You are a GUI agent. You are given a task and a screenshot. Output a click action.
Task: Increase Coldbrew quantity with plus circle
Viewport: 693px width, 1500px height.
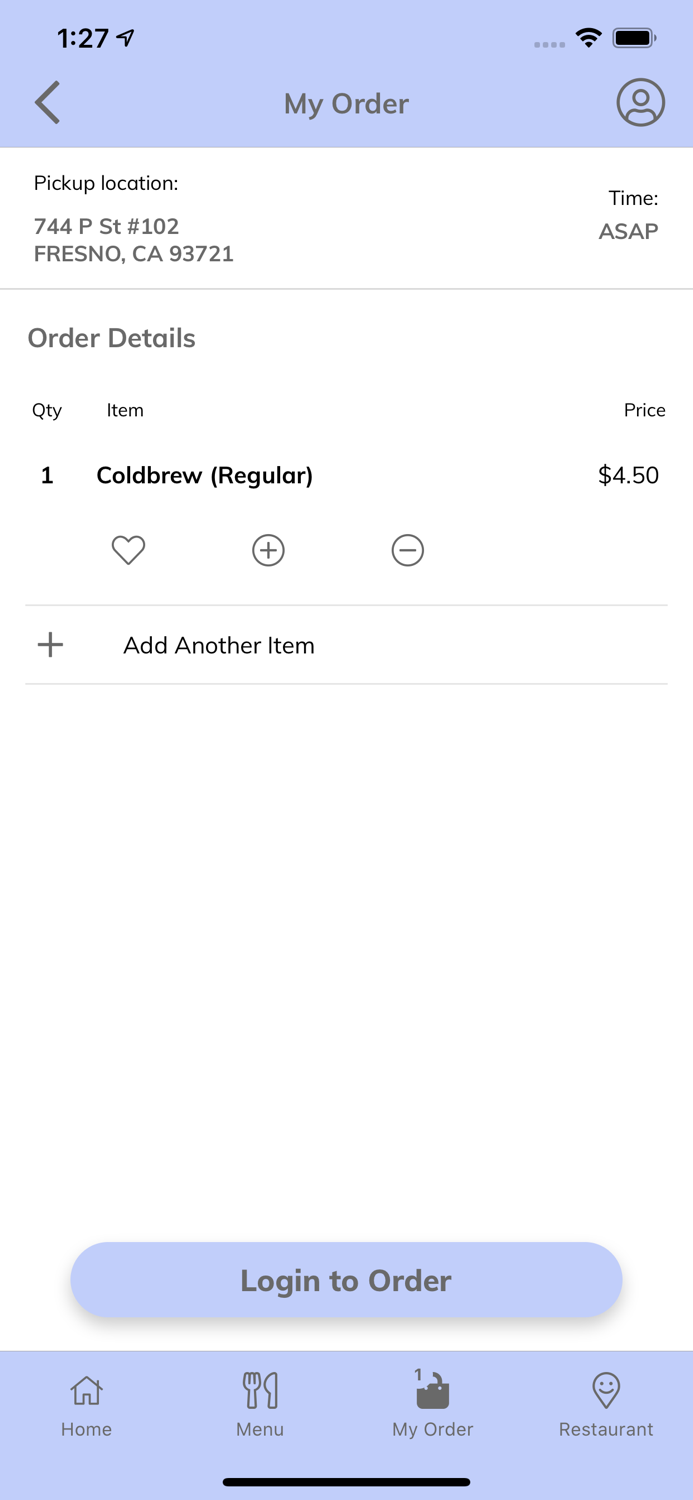pos(268,550)
